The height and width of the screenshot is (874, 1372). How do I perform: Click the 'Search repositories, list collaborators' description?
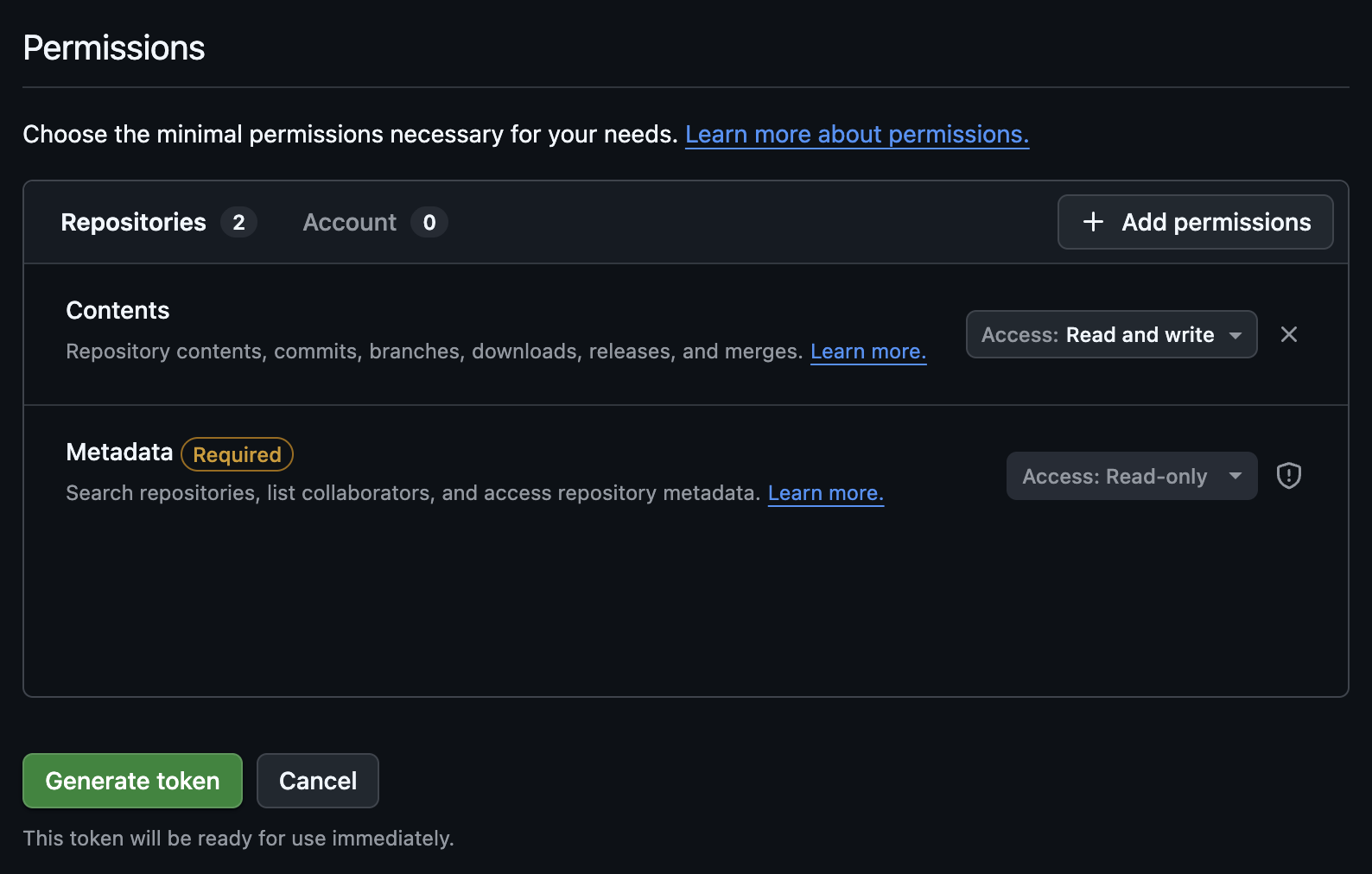click(x=413, y=493)
